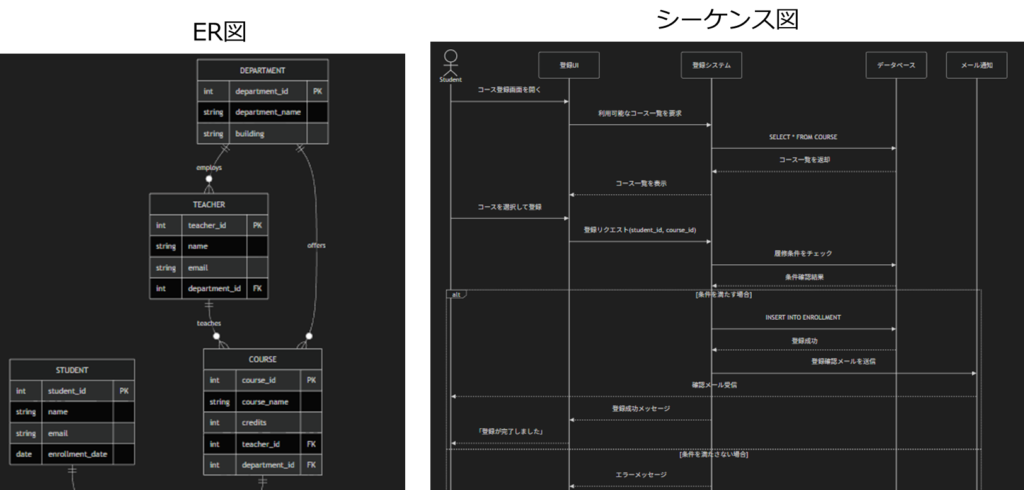Select the エラーメッセージ message label
The height and width of the screenshot is (490, 1024).
[640, 475]
